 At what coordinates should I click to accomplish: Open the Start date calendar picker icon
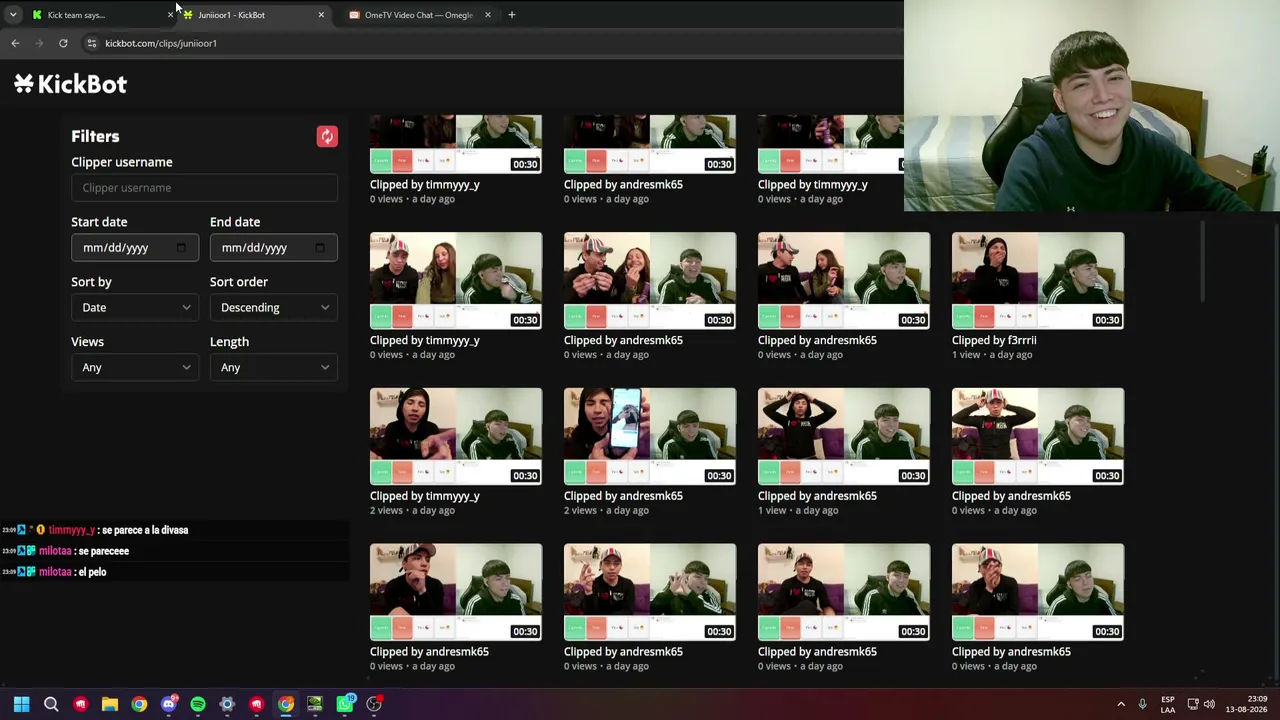pyautogui.click(x=181, y=248)
